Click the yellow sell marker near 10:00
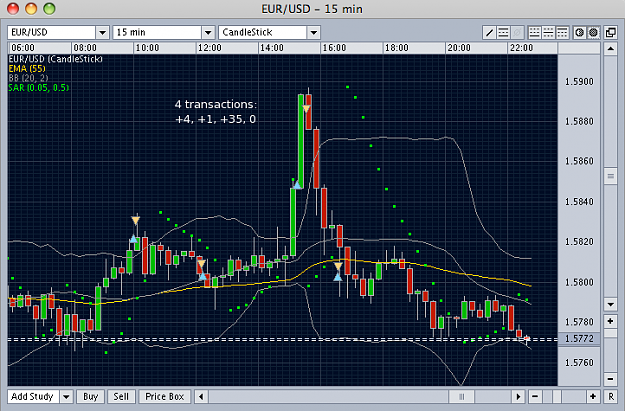This screenshot has width=625, height=411. [136, 220]
